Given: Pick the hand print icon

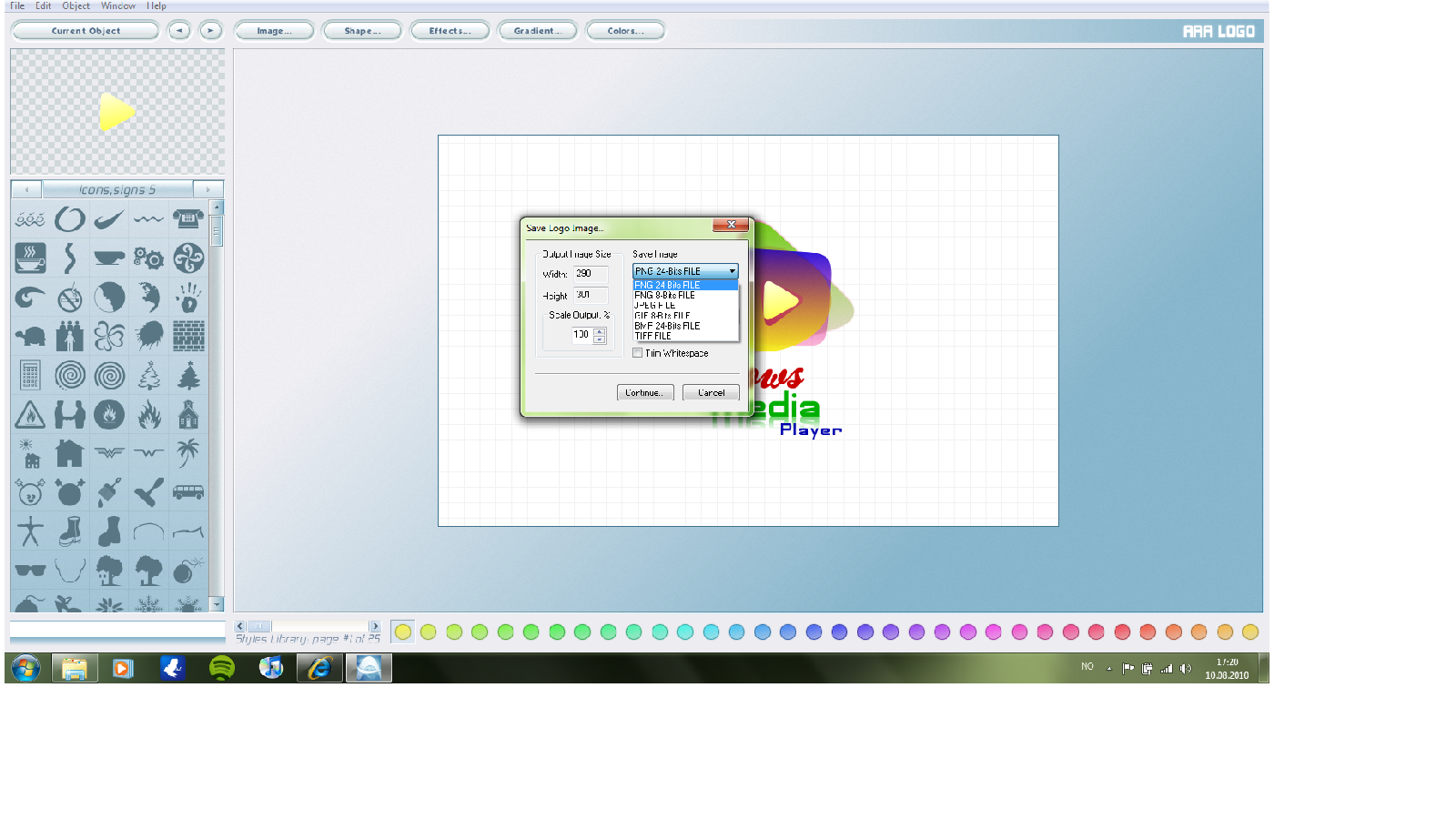Looking at the screenshot, I should (x=188, y=298).
